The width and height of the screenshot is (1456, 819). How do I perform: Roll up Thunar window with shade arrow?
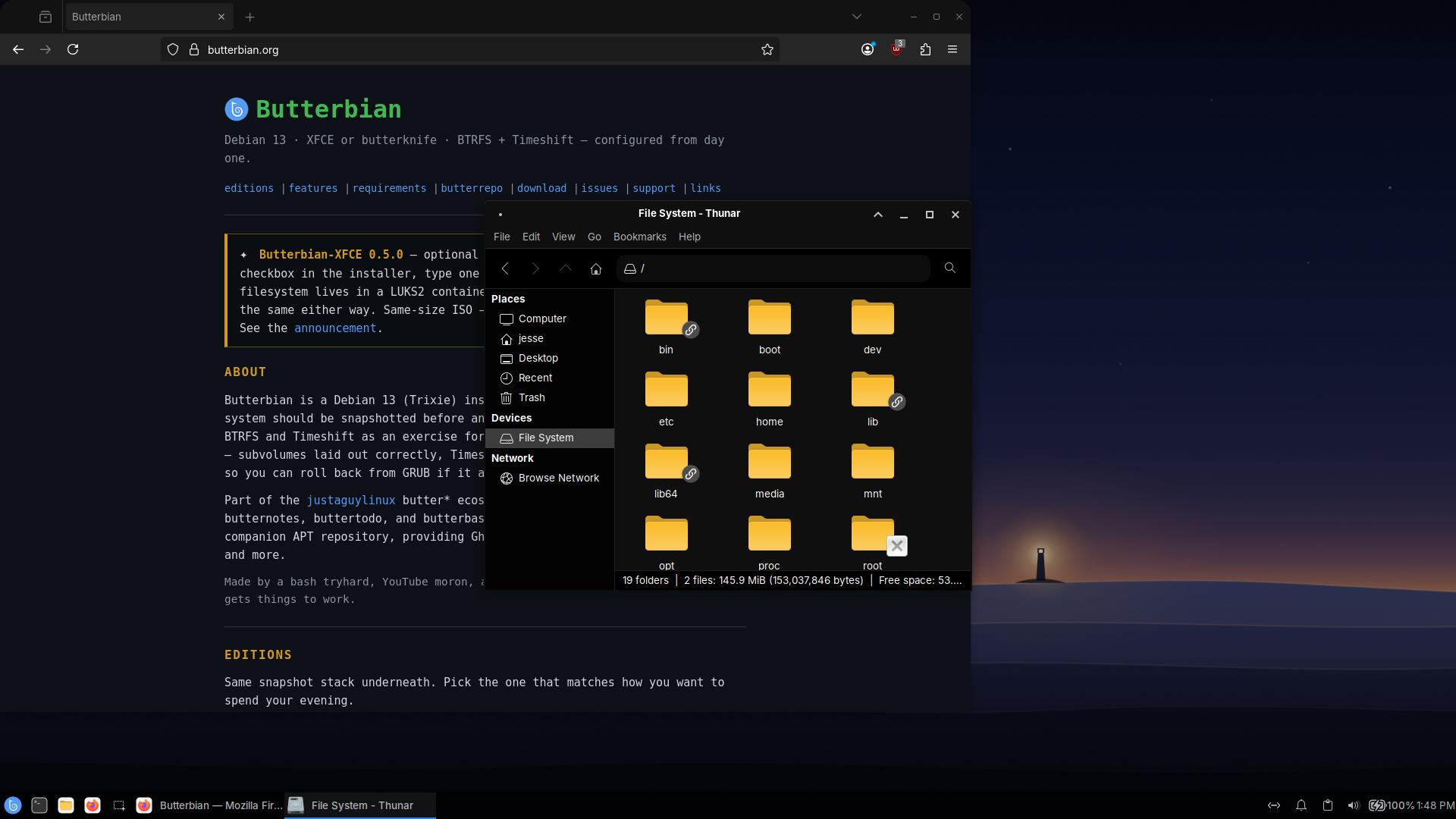click(x=878, y=215)
